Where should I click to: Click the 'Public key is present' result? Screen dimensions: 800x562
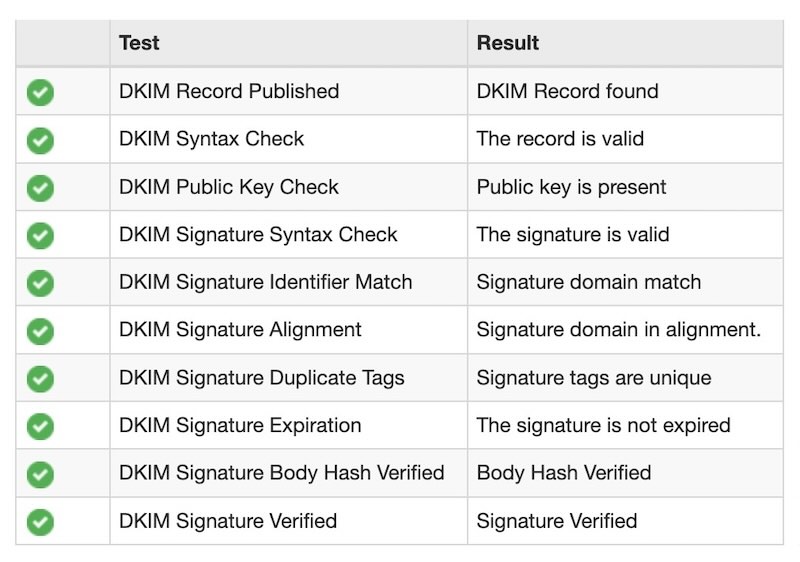(x=571, y=187)
